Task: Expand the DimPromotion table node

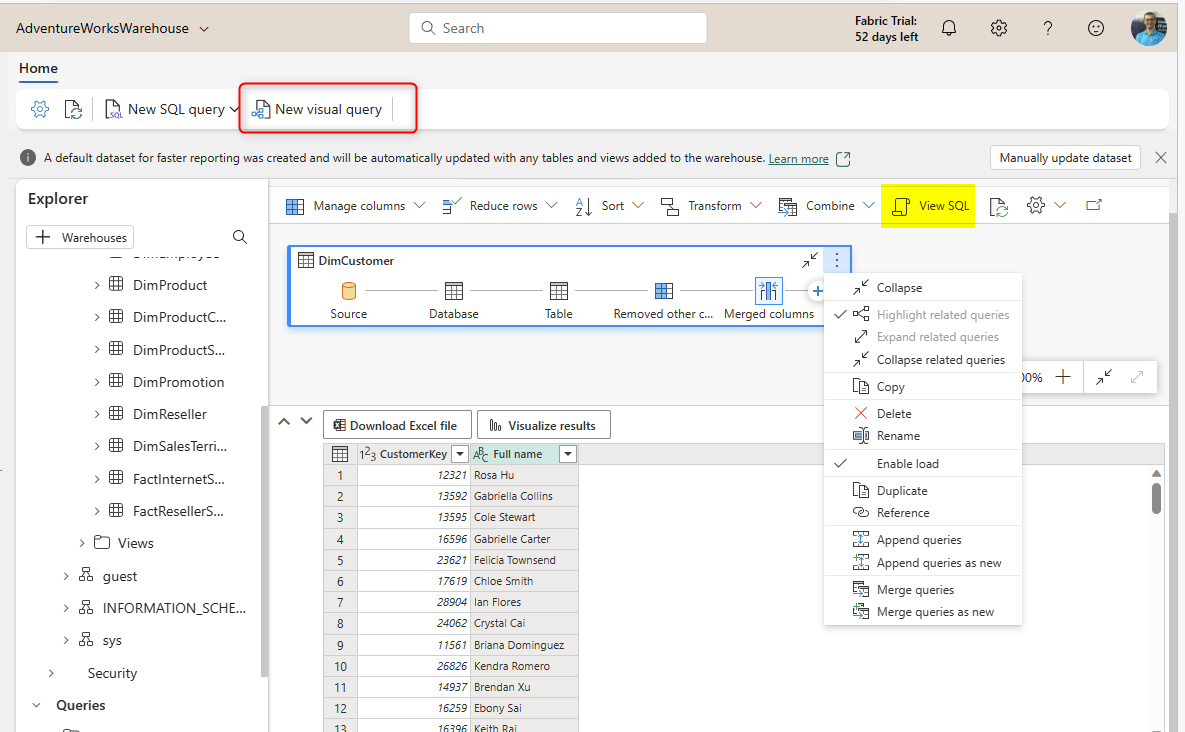Action: [97, 382]
